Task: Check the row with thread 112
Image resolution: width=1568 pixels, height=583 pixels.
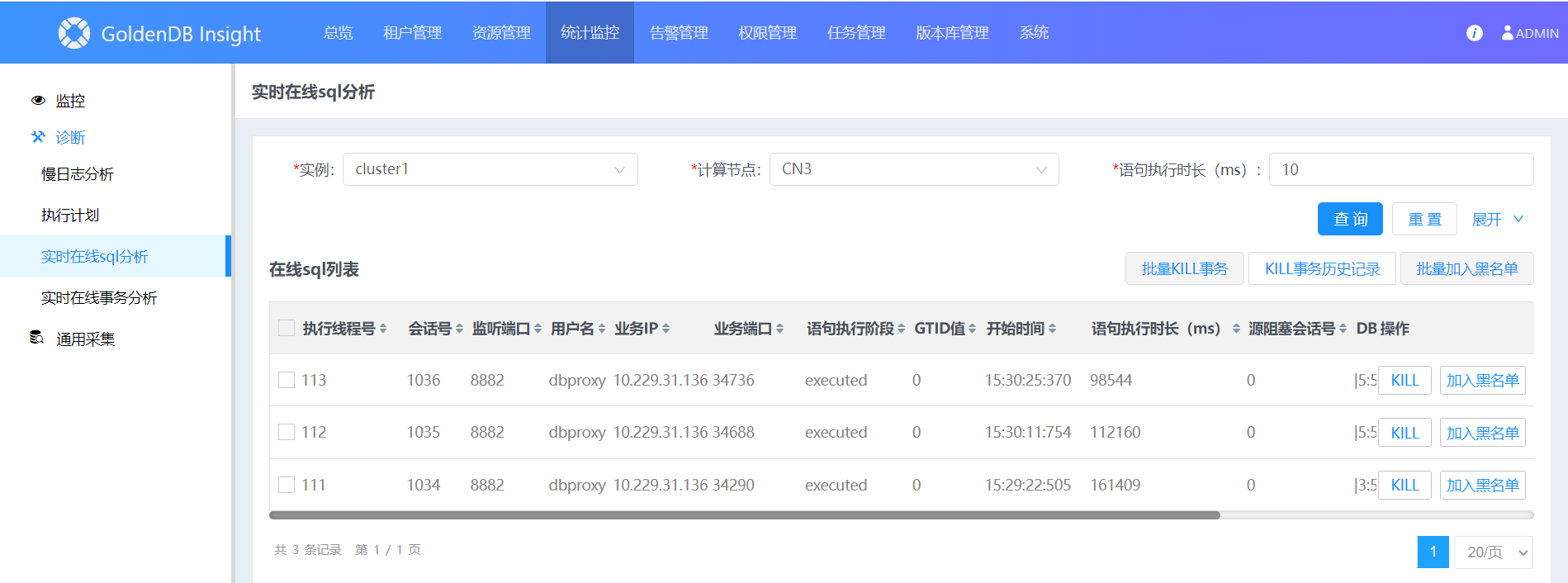Action: (x=287, y=432)
